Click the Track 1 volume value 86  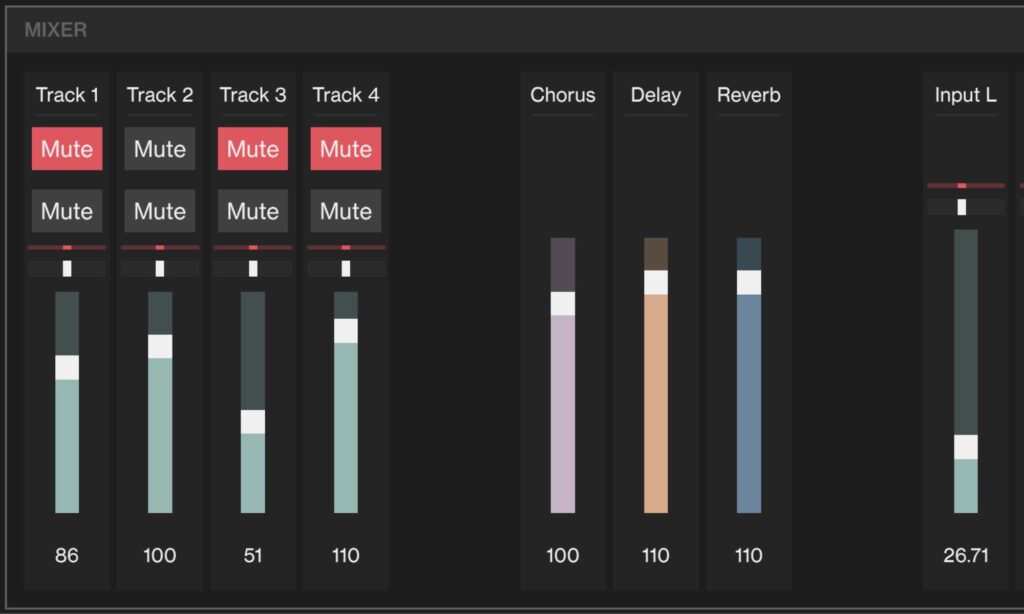pyautogui.click(x=67, y=556)
